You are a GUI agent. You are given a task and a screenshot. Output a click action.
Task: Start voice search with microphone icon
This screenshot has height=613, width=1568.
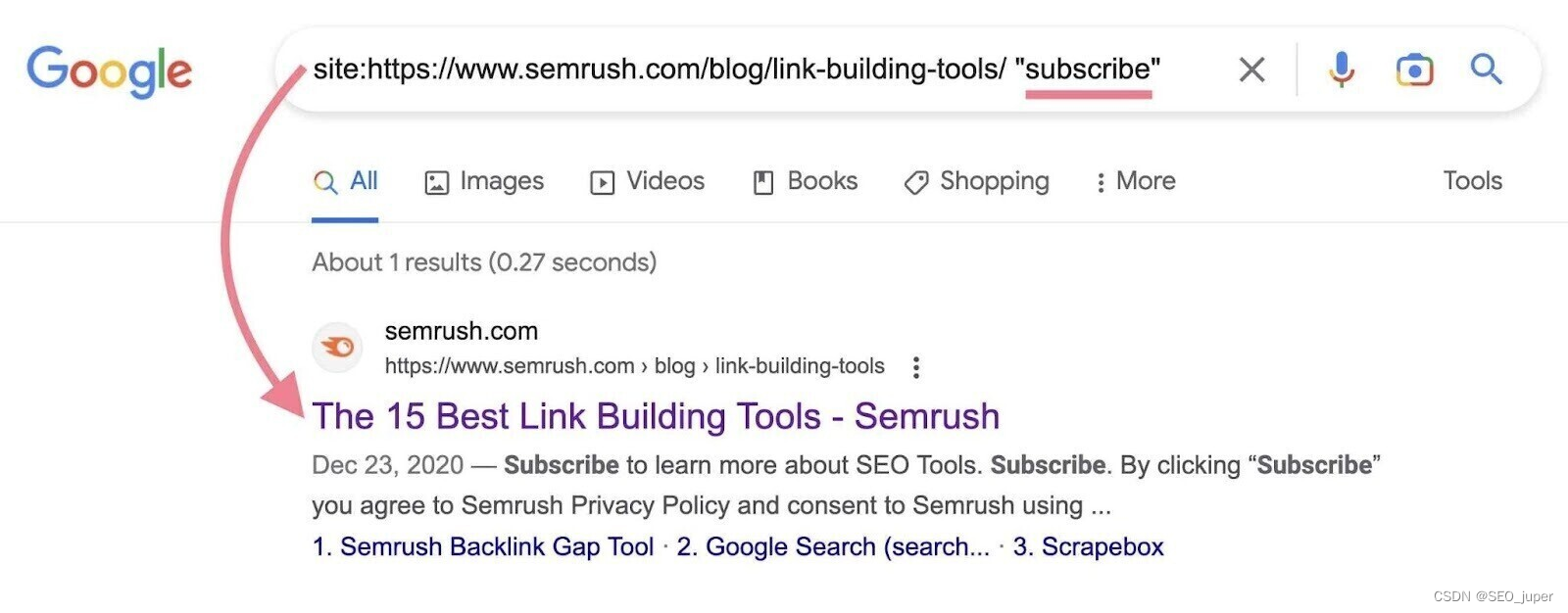point(1342,70)
